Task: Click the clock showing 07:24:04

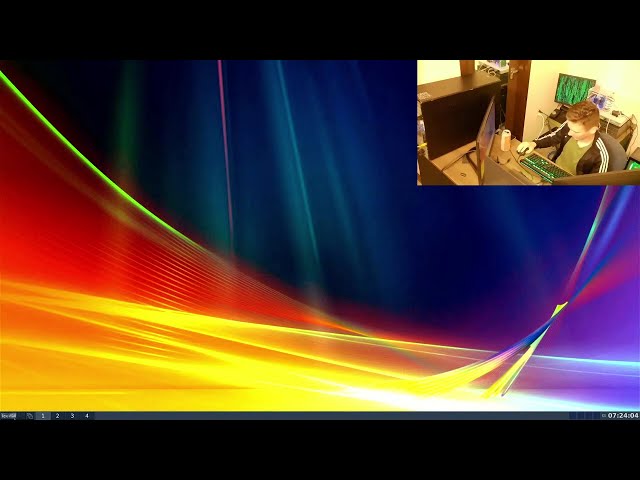Action: pyautogui.click(x=623, y=416)
